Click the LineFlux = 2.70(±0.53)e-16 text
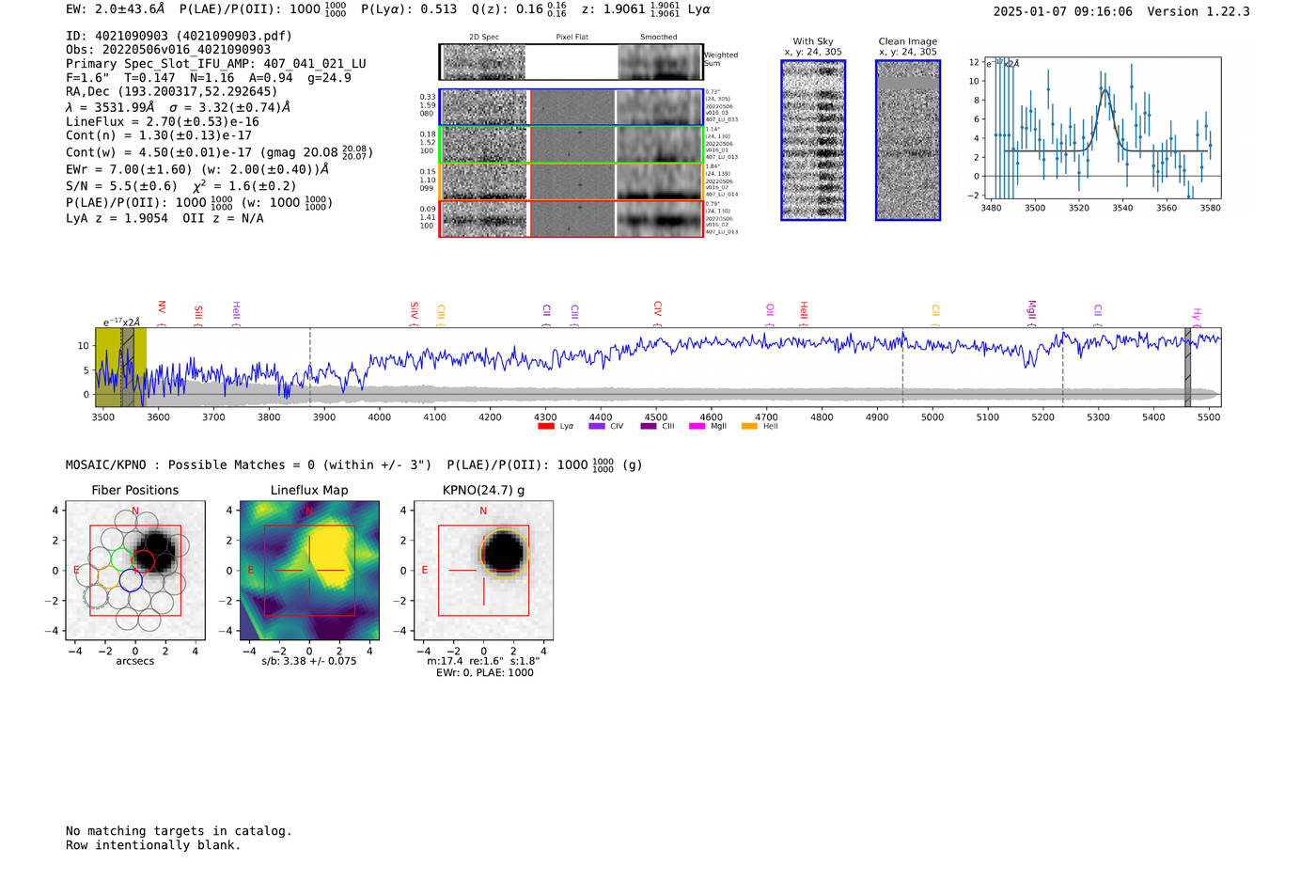Image resolution: width=1316 pixels, height=896 pixels. click(163, 121)
